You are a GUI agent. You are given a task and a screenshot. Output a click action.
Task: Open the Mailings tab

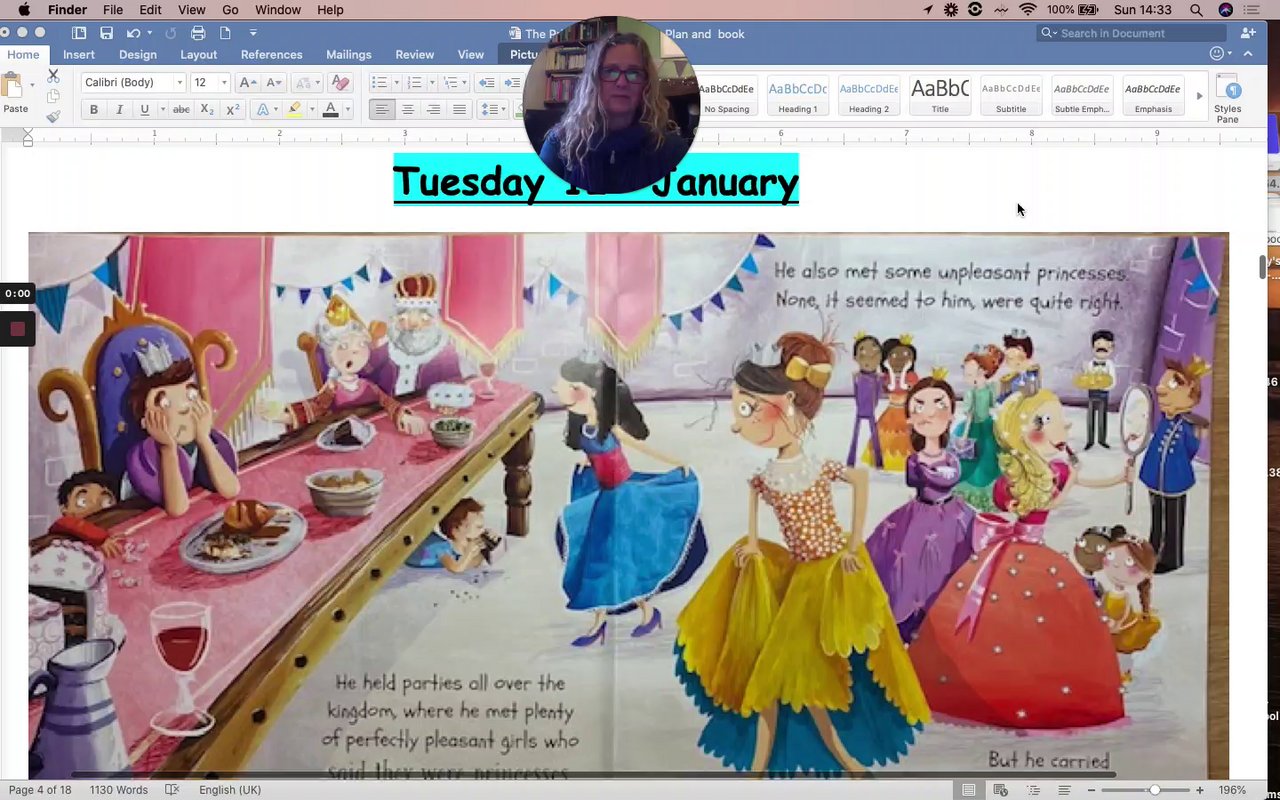pos(349,55)
